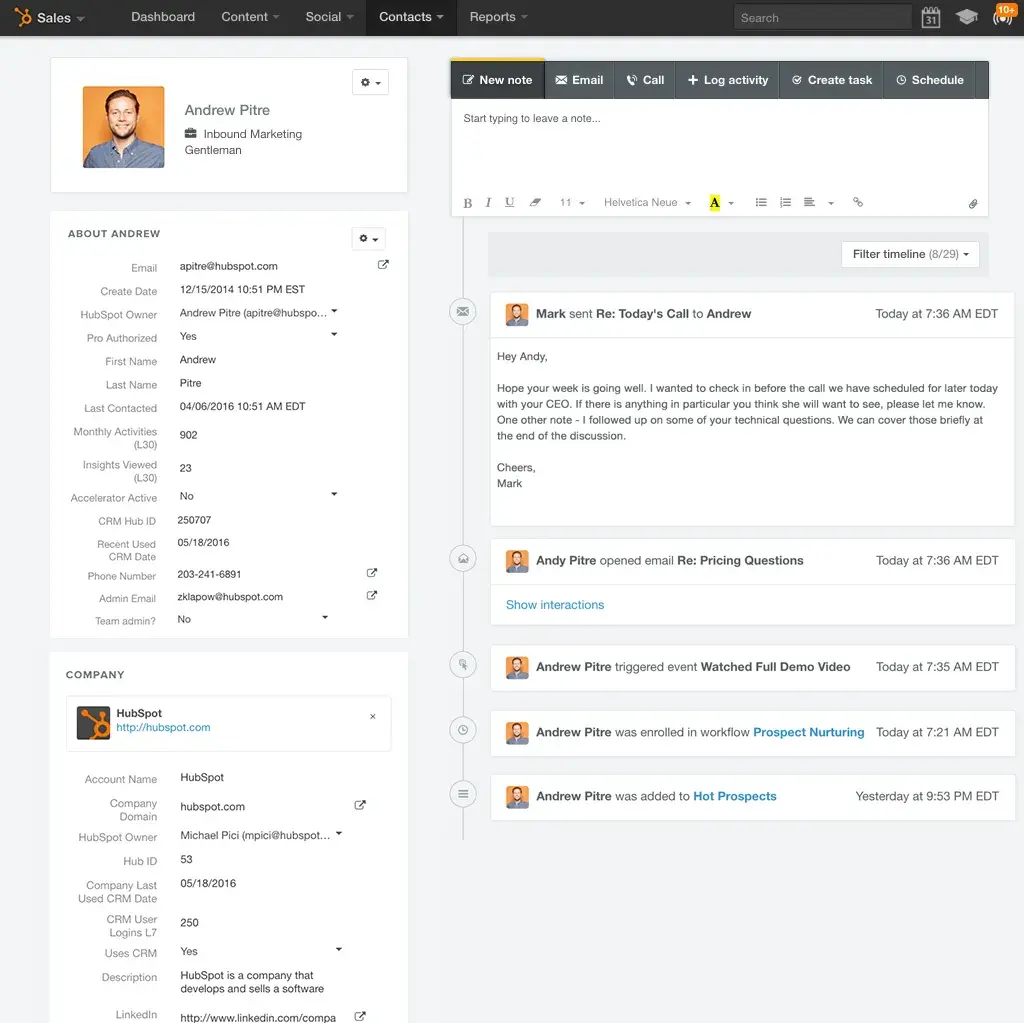Image resolution: width=1024 pixels, height=1023 pixels.
Task: Click the Show interactions link
Action: [x=554, y=604]
